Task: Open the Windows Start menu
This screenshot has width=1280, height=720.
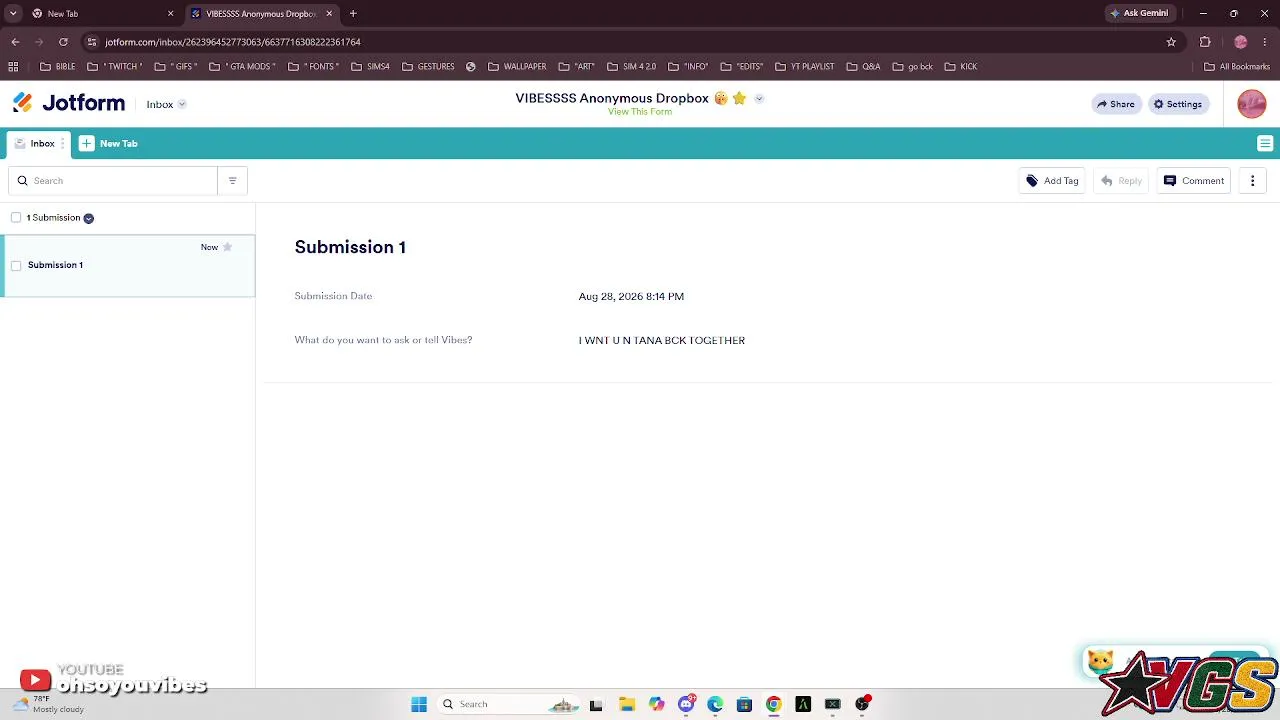Action: [x=419, y=705]
